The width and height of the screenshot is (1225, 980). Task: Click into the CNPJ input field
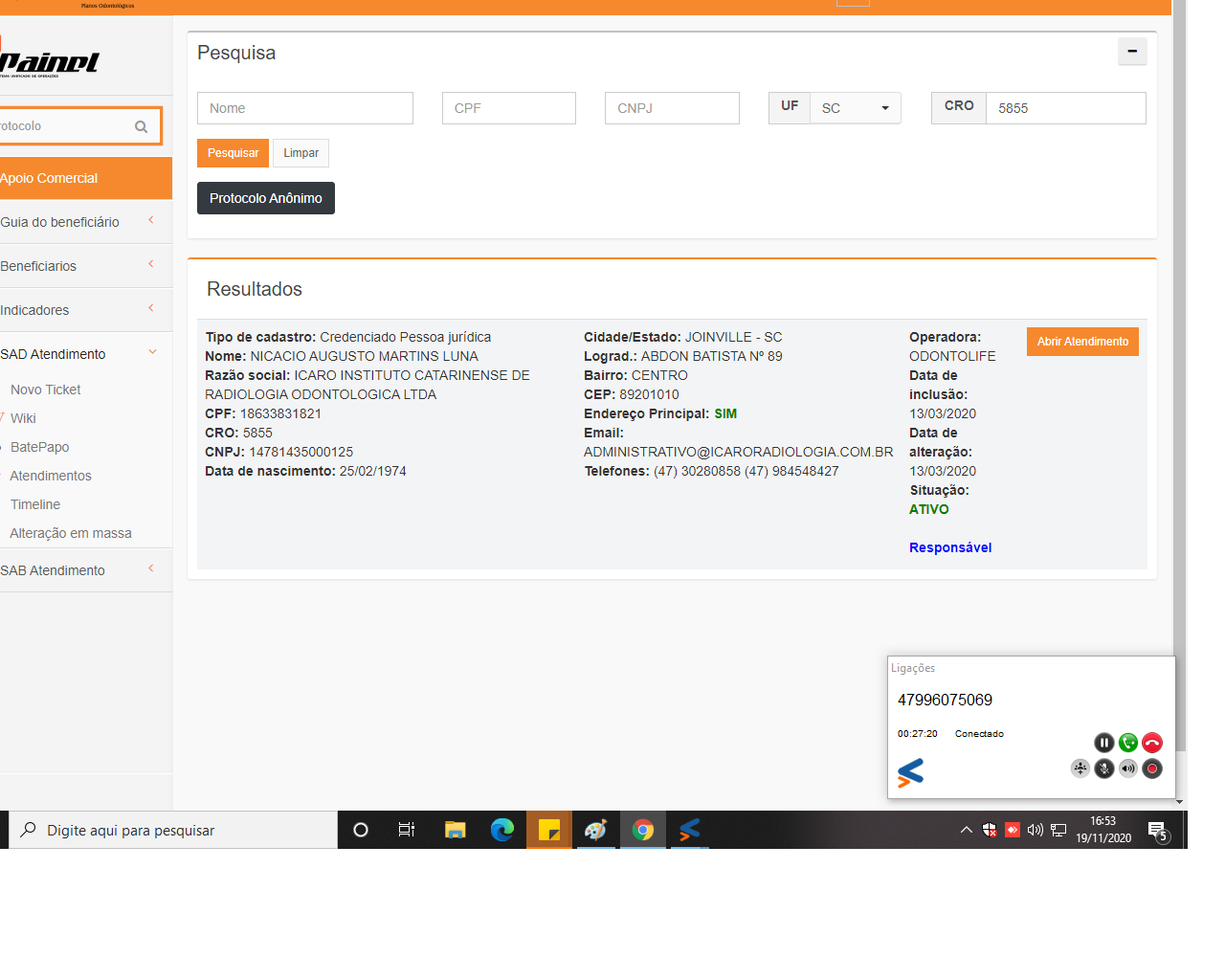[x=672, y=108]
